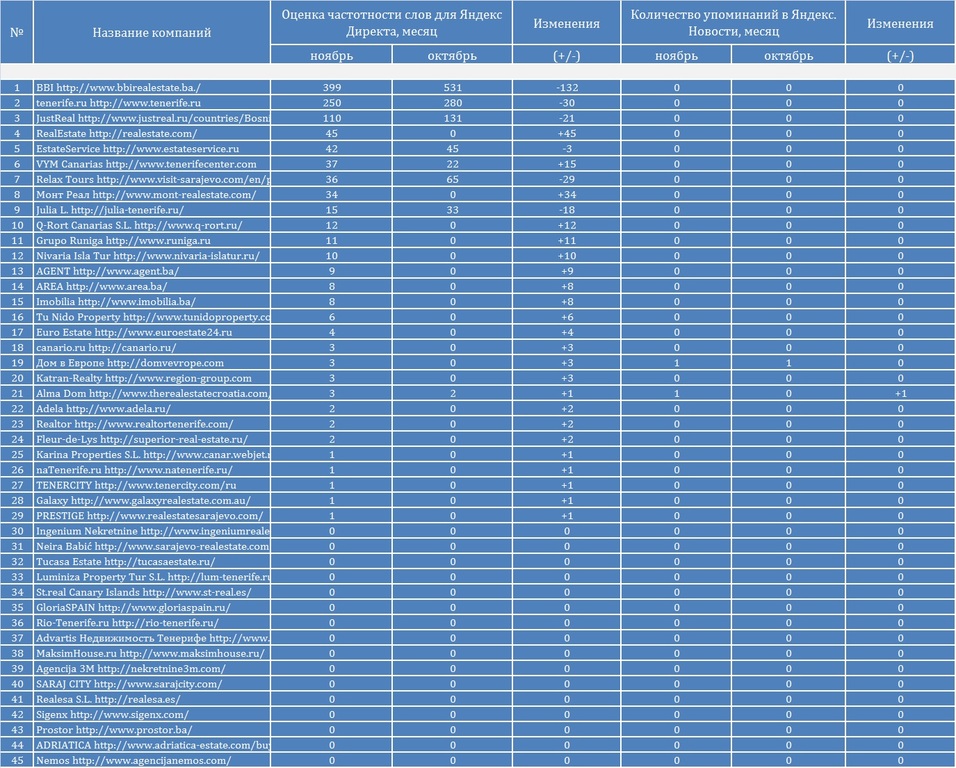
Task: Click Fleur-de-Lys company cell
Action: coord(152,439)
